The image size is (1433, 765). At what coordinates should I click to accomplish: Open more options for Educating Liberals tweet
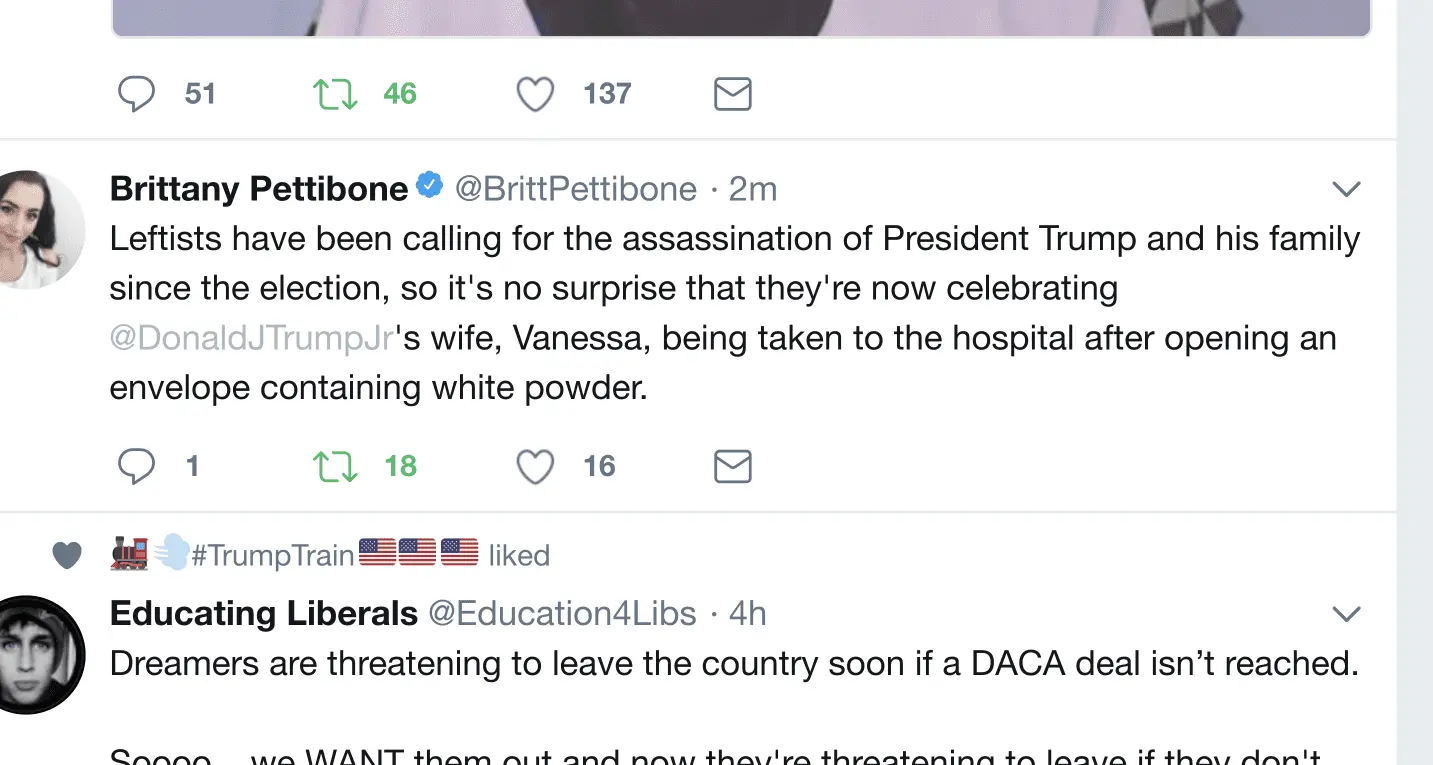coord(1346,614)
